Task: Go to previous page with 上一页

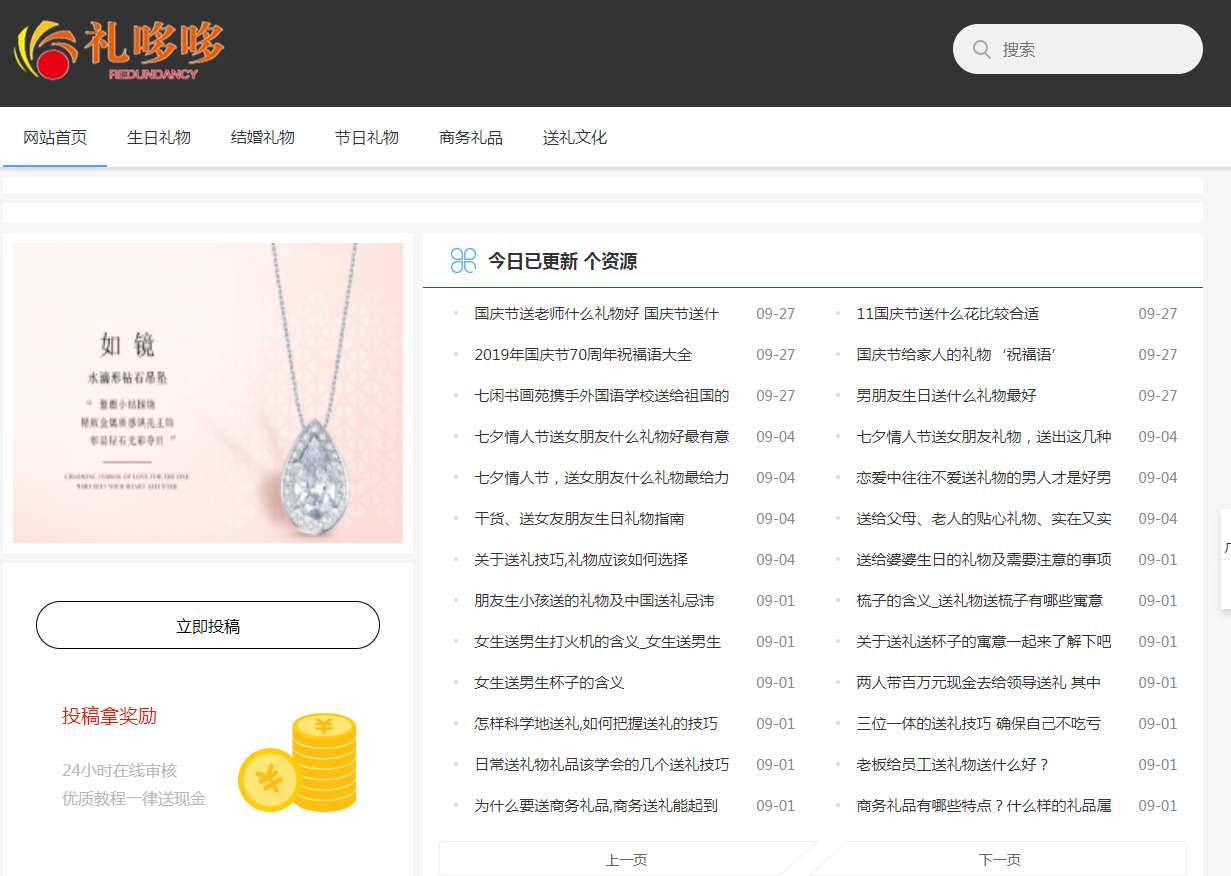Action: [626, 859]
